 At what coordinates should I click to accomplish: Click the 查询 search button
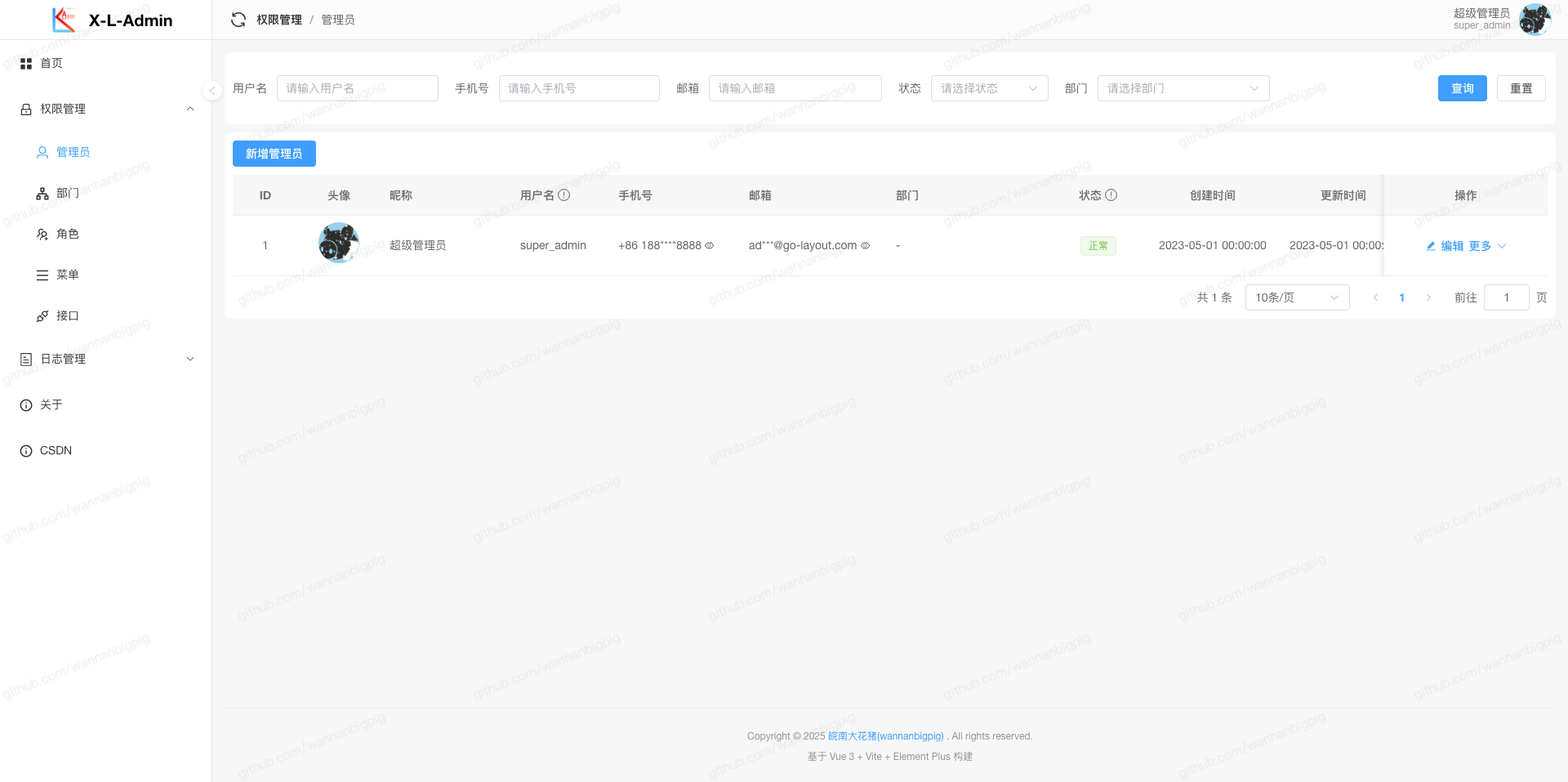tap(1463, 88)
